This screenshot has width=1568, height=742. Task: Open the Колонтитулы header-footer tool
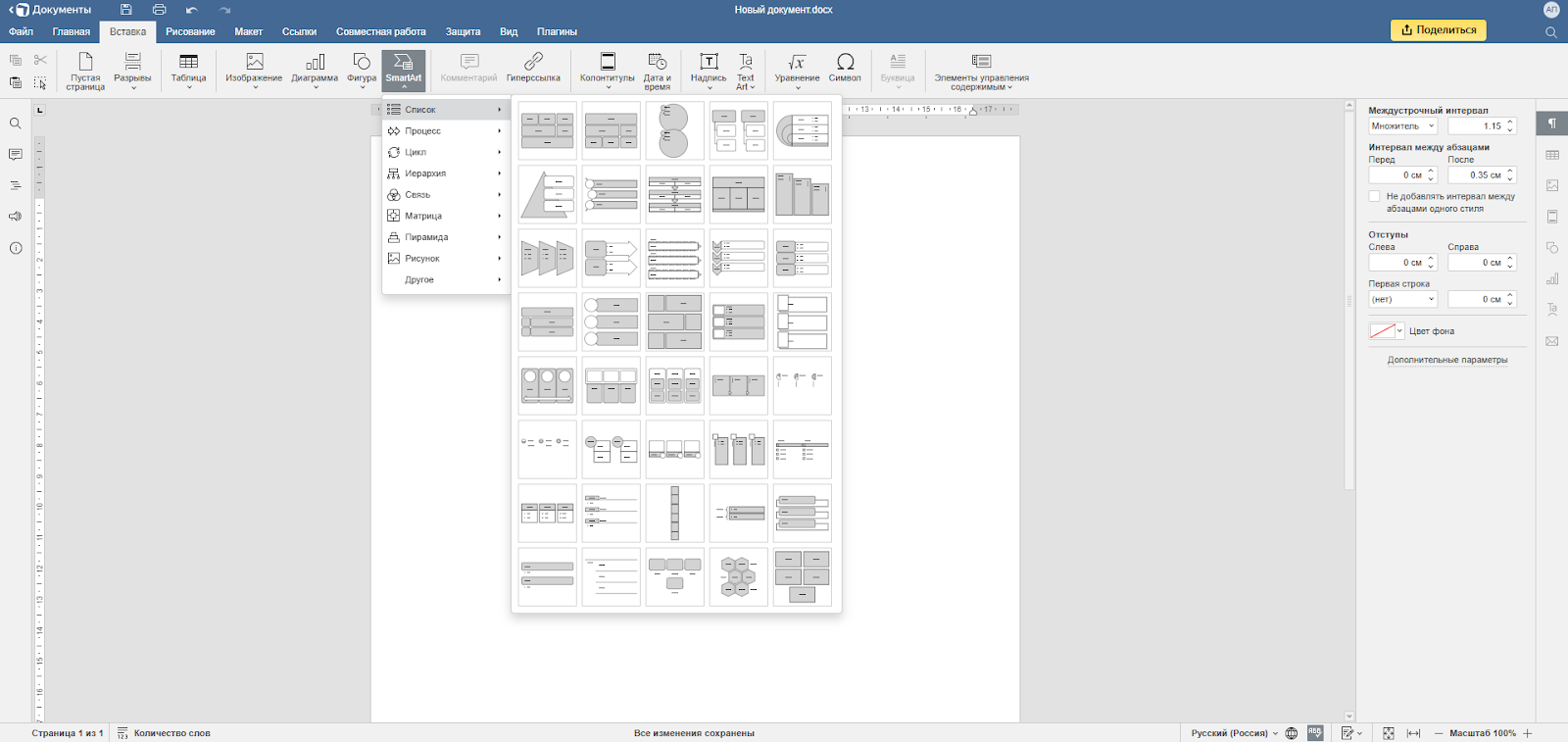608,72
